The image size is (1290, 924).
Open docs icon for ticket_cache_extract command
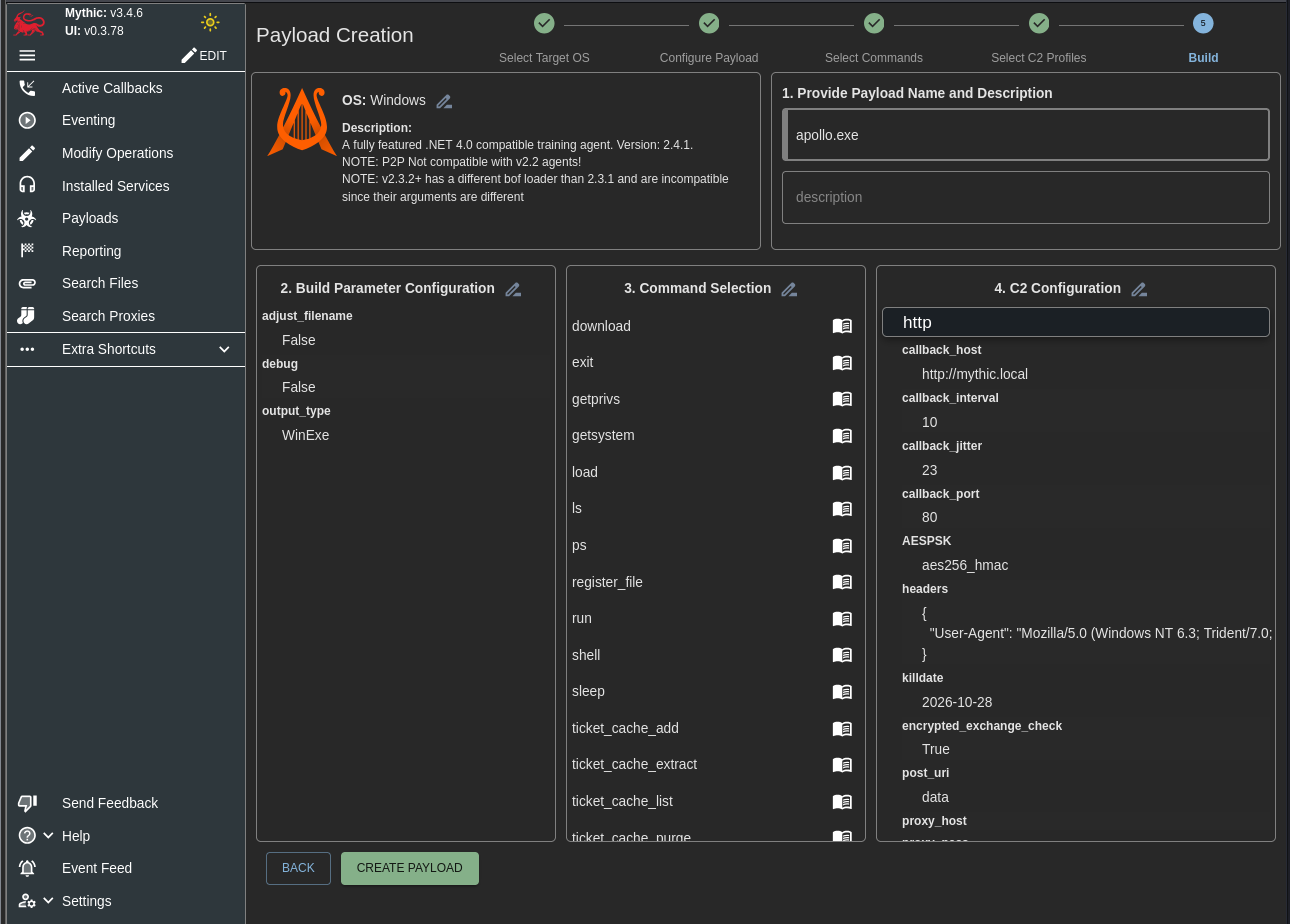coord(842,765)
